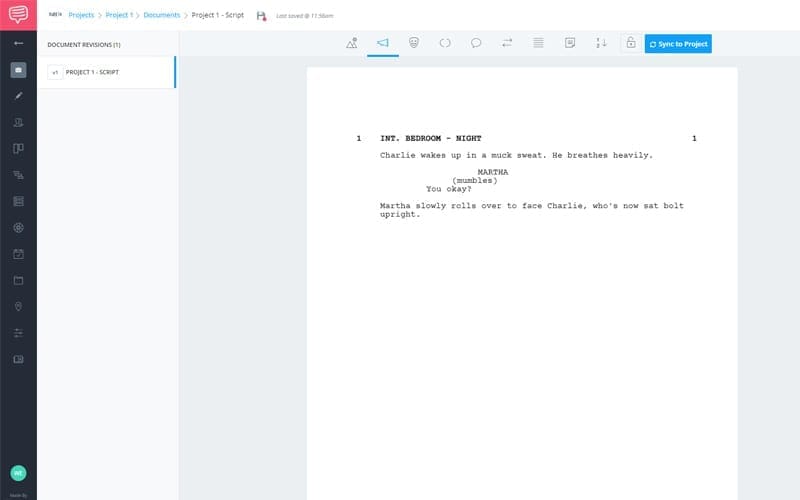
Task: Open the Documents breadcrumb link
Action: pyautogui.click(x=161, y=15)
